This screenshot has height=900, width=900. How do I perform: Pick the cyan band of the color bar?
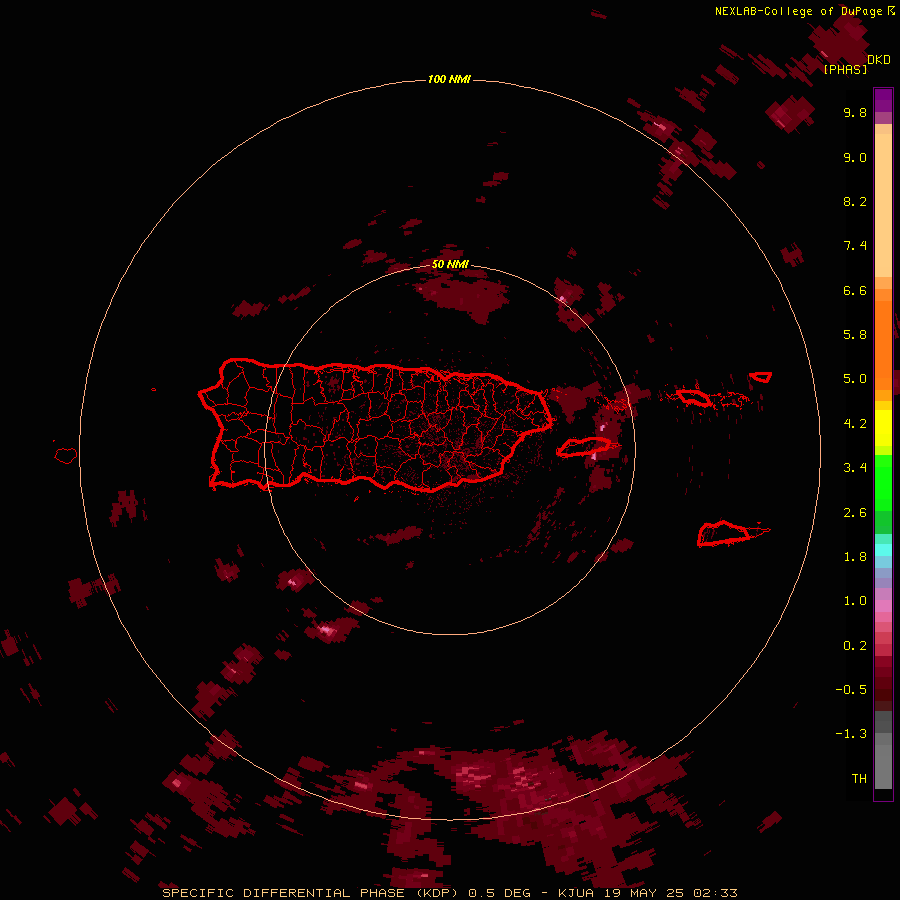pos(883,550)
